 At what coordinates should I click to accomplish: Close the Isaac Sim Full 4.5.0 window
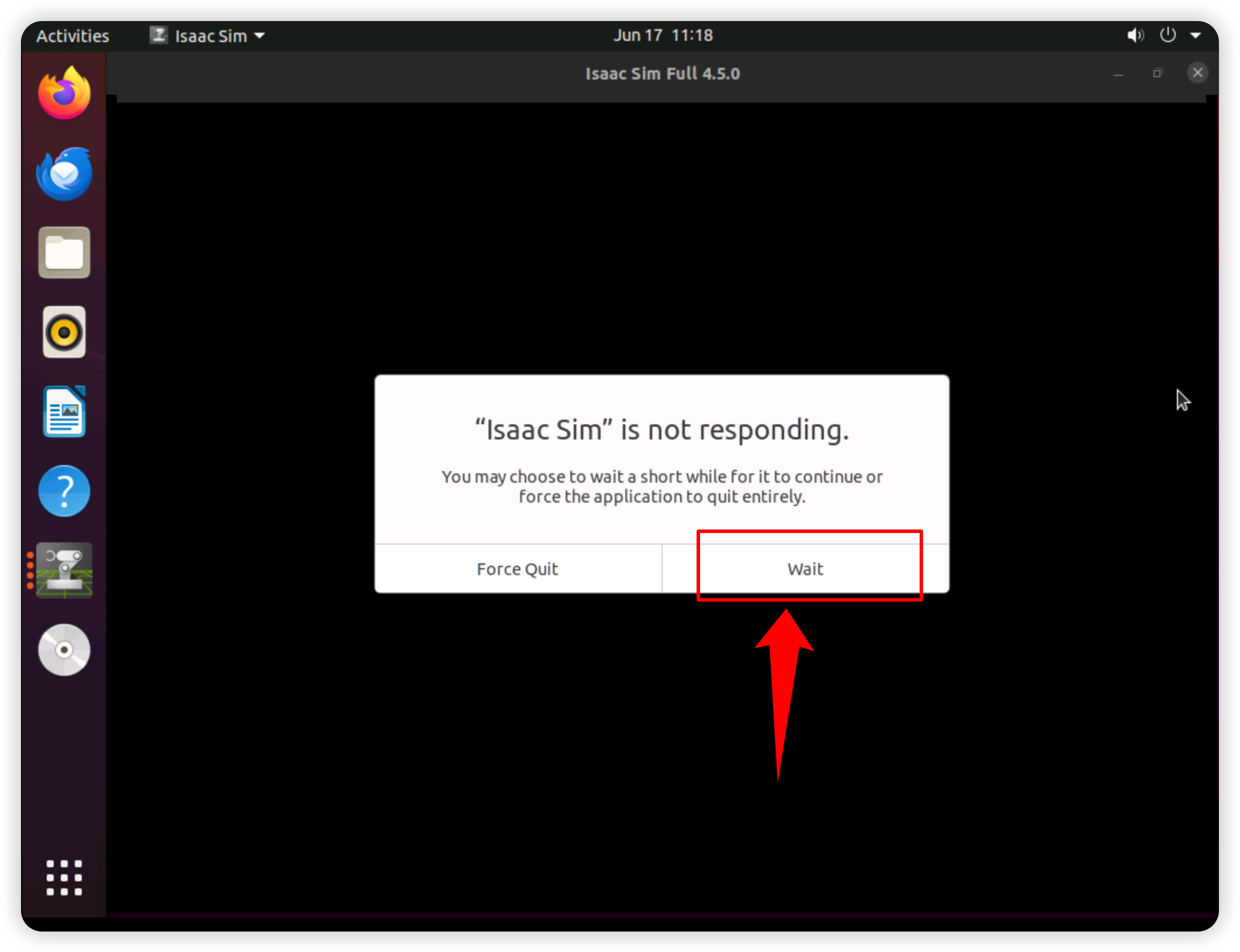(1197, 73)
